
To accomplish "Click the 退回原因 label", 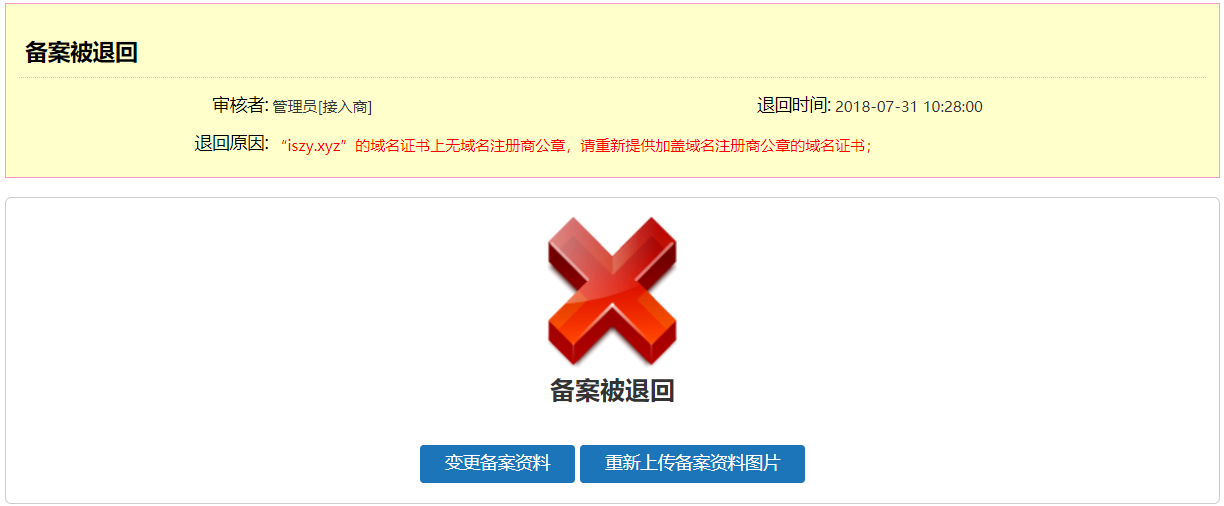I will coord(231,143).
